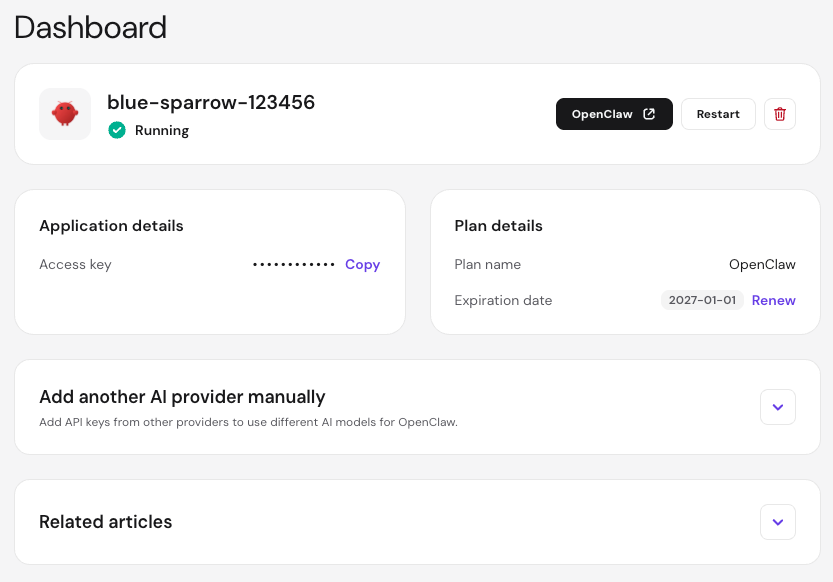
Task: Click the Add another AI provider manually heading
Action: [x=182, y=397]
